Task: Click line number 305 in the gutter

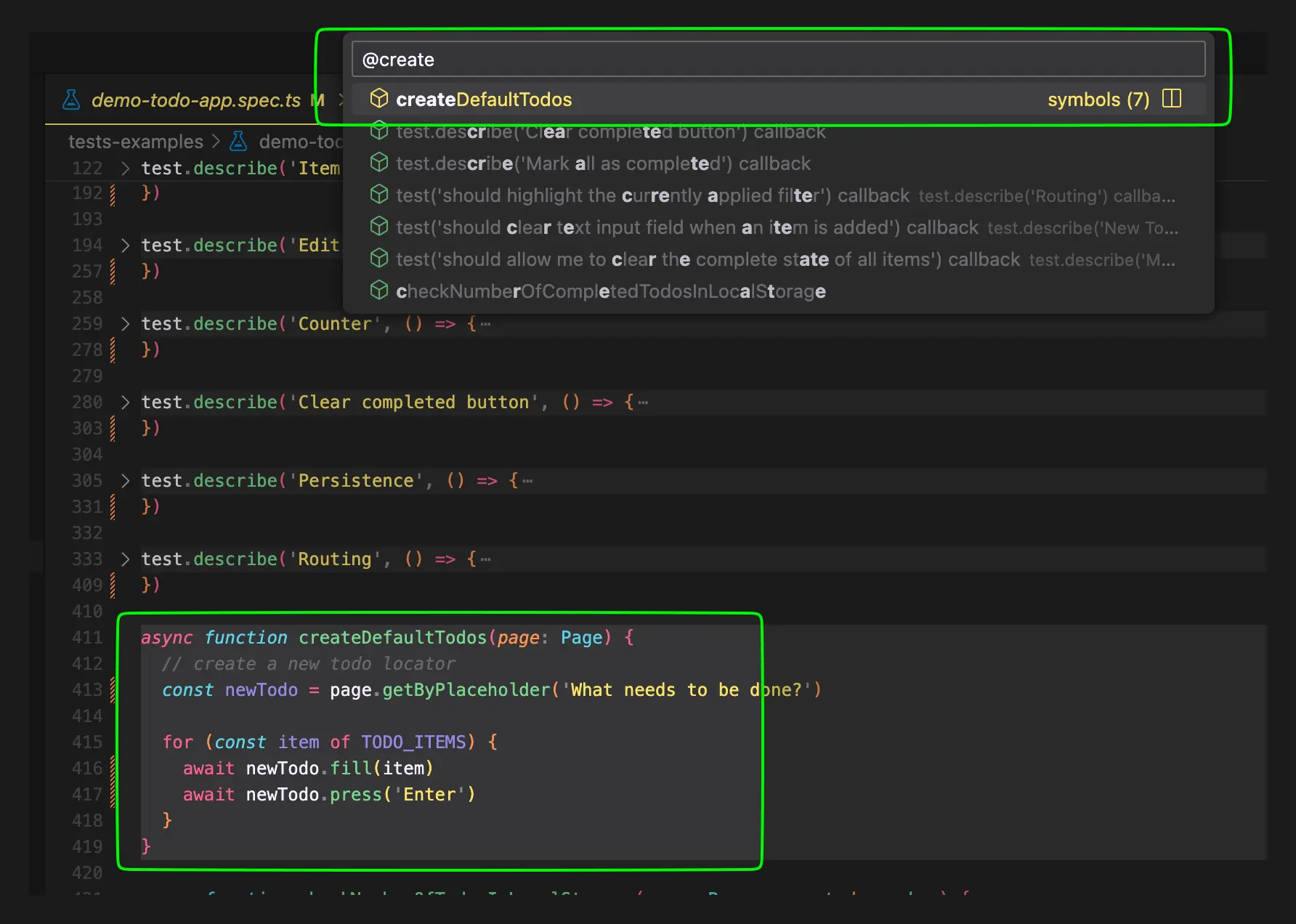Action: [87, 481]
